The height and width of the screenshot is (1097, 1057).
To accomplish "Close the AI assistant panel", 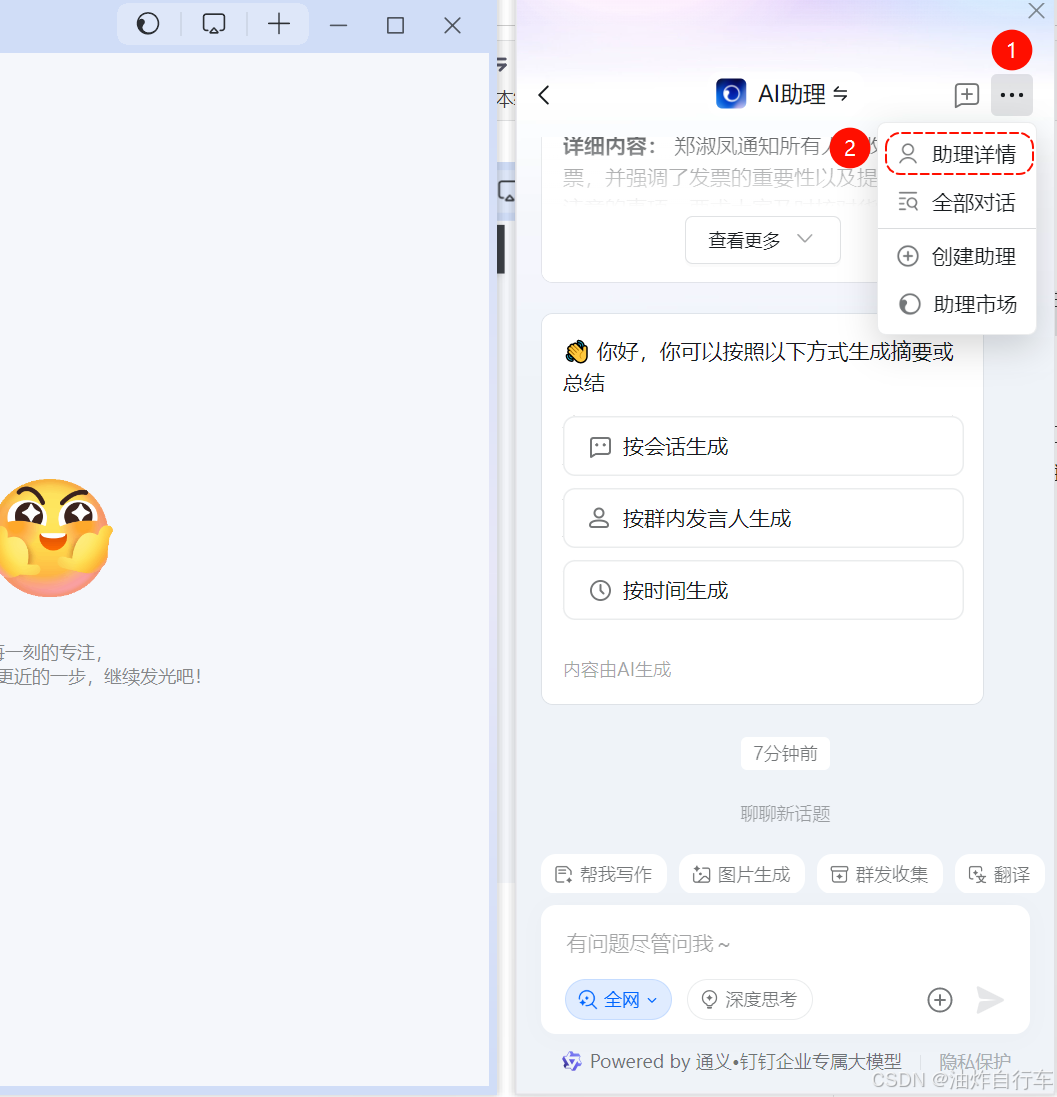I will click(x=1036, y=10).
